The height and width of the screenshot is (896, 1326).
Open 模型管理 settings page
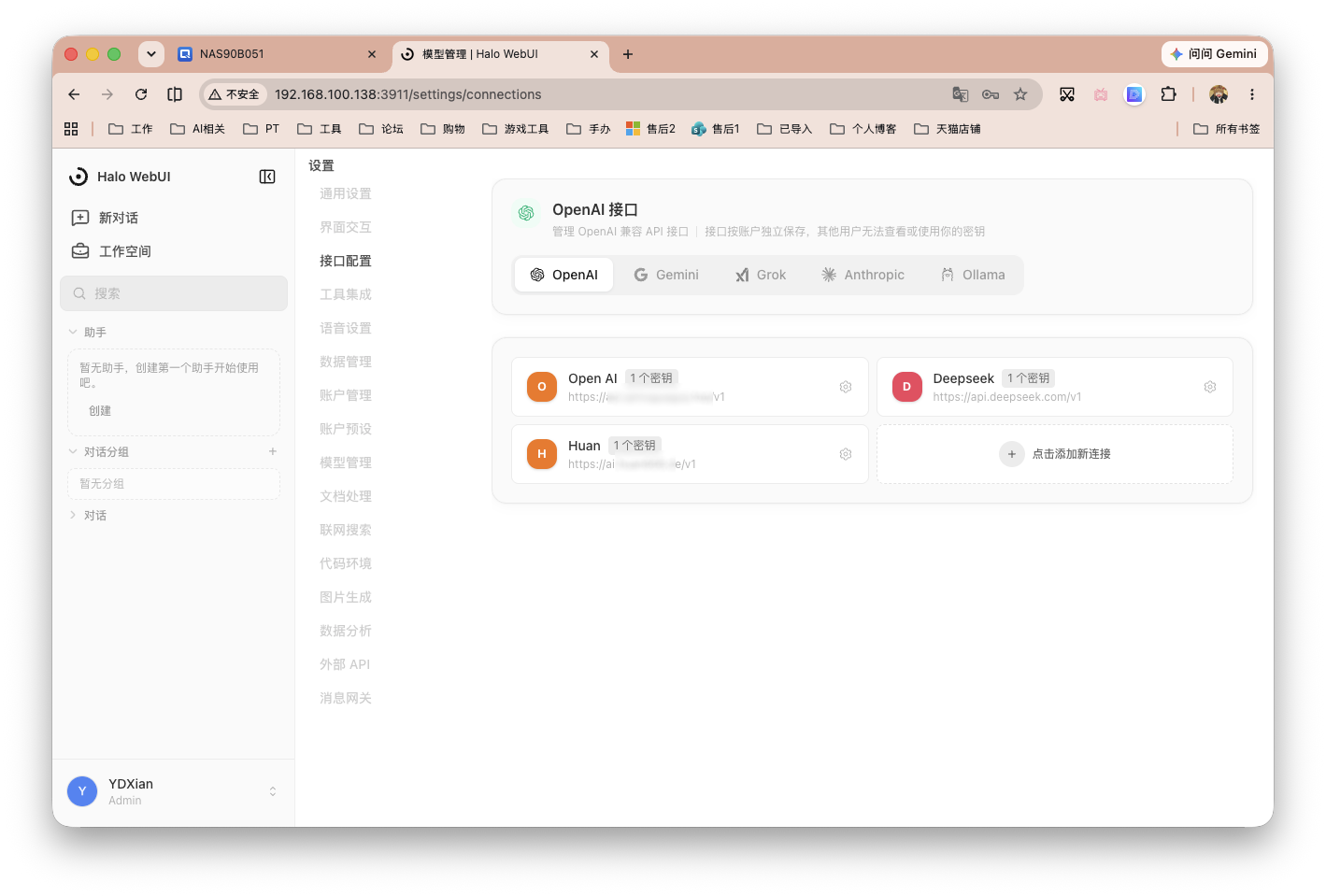point(346,462)
